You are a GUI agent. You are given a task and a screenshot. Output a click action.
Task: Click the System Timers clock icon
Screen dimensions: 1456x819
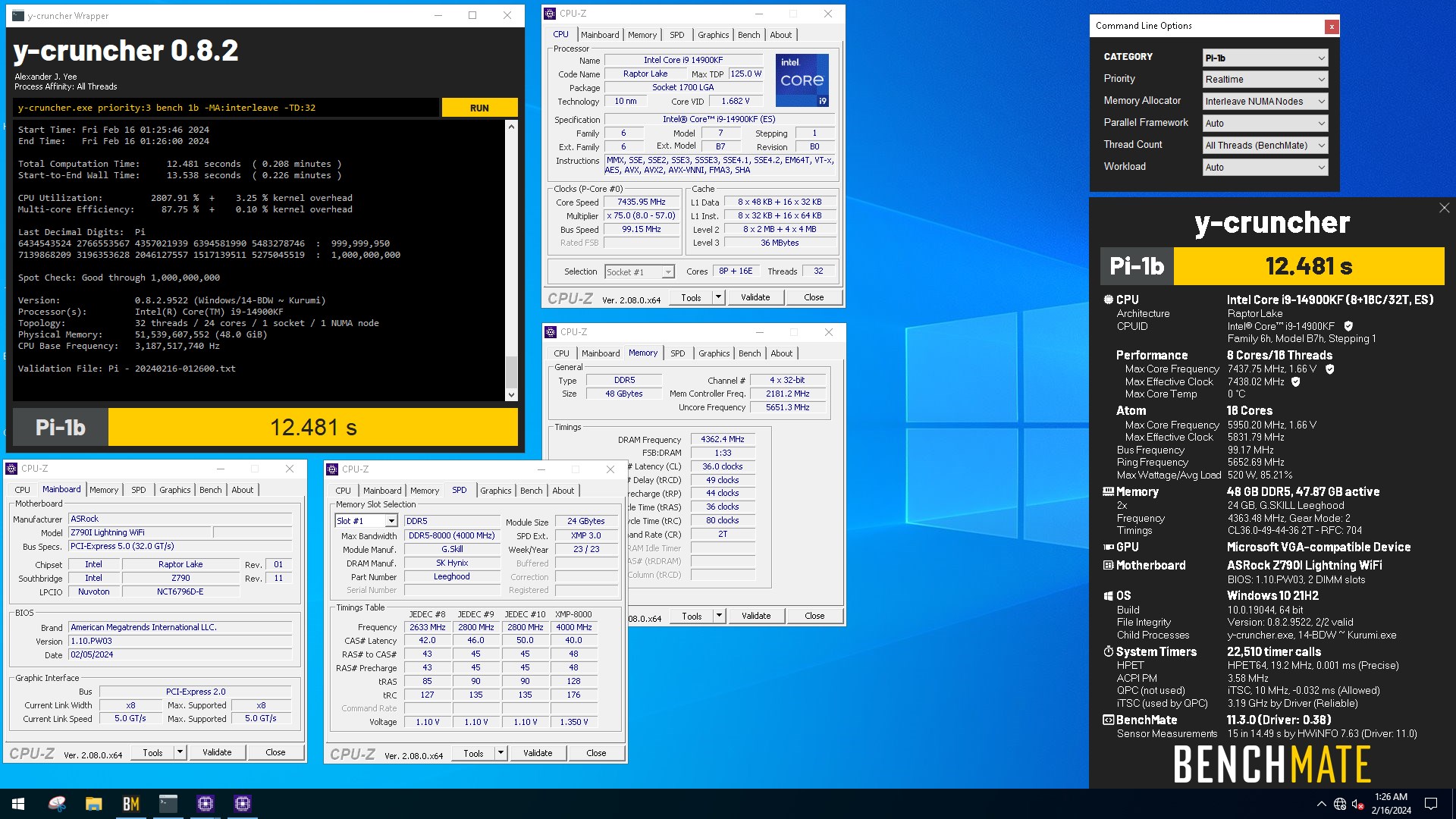pos(1108,651)
